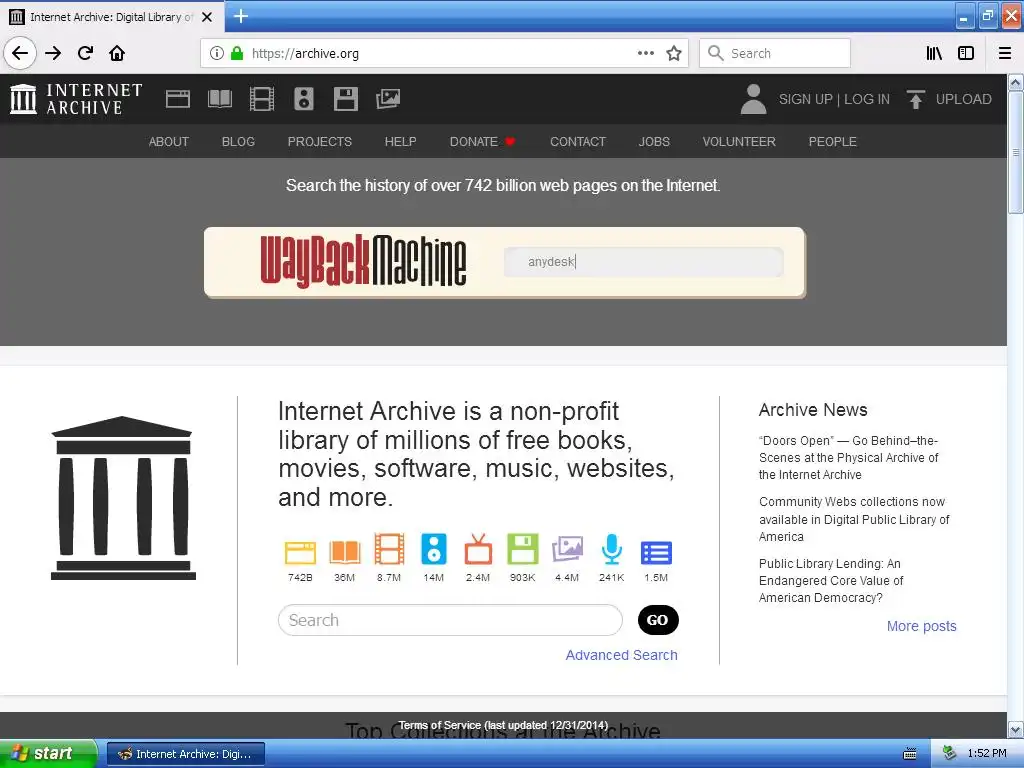Viewport: 1024px width, 768px height.
Task: Open the HELP menu item
Action: [x=400, y=142]
